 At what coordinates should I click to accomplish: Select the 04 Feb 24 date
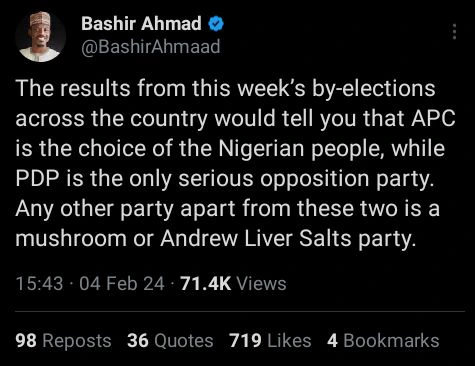pos(122,284)
